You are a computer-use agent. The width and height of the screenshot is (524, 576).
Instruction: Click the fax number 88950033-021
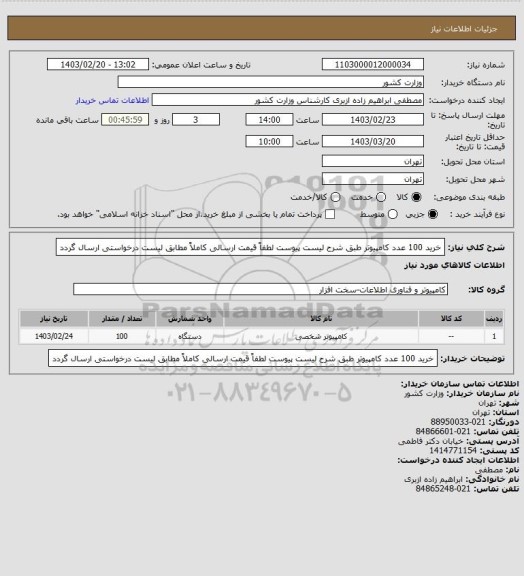(x=458, y=422)
